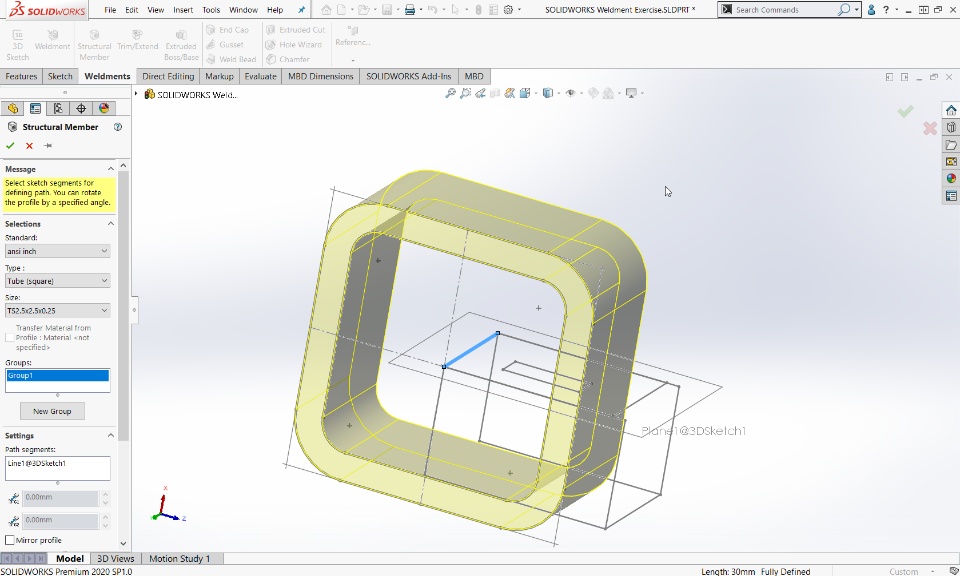Open the File menu

(110, 10)
